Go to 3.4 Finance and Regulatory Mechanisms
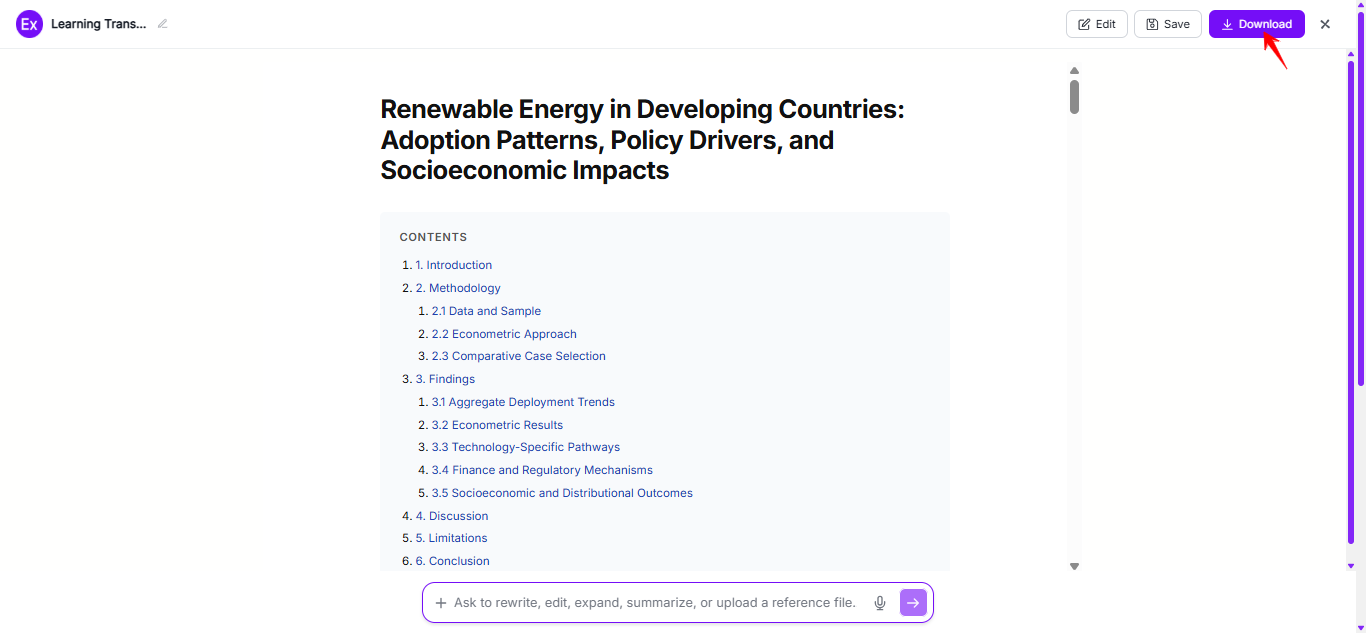Image resolution: width=1366 pixels, height=633 pixels. coord(542,470)
